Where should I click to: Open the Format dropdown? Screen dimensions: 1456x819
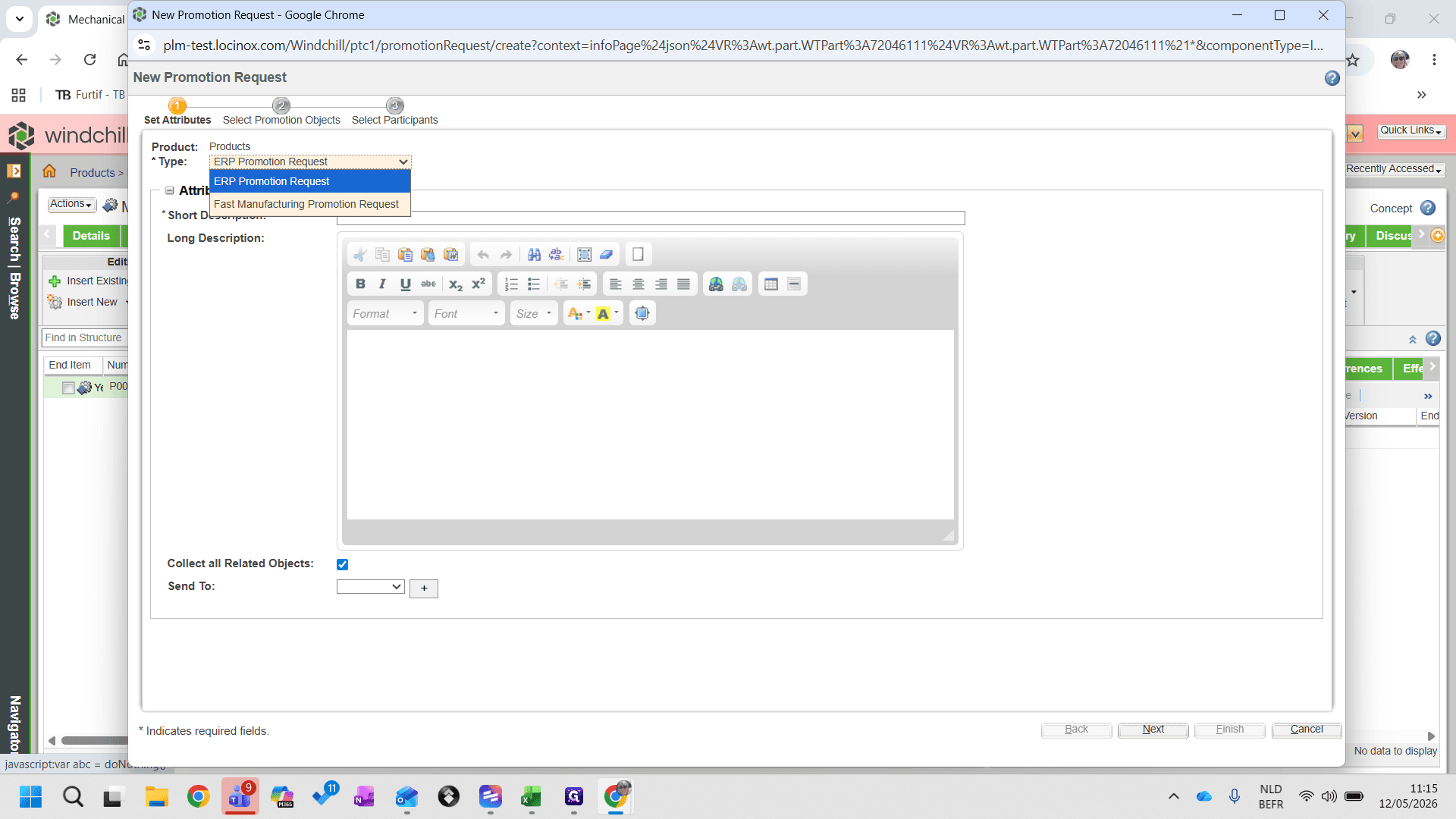click(385, 313)
